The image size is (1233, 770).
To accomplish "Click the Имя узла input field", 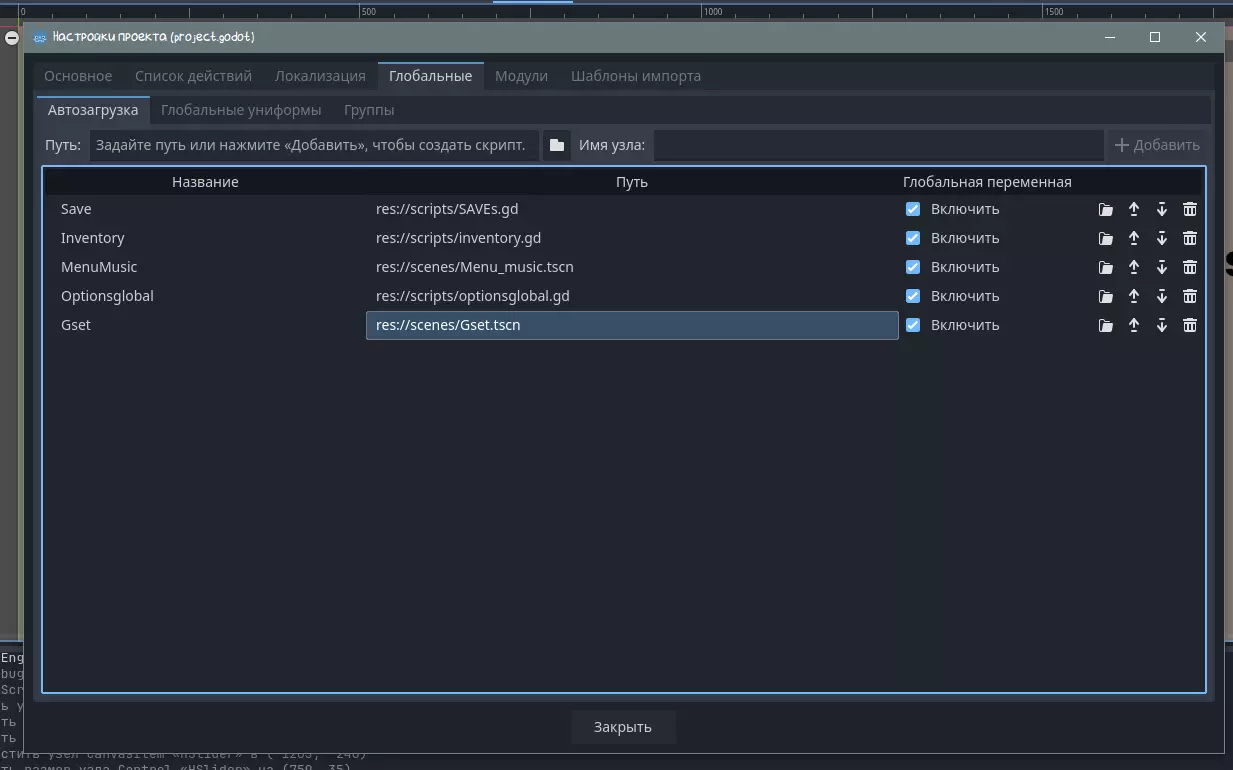I will [878, 145].
